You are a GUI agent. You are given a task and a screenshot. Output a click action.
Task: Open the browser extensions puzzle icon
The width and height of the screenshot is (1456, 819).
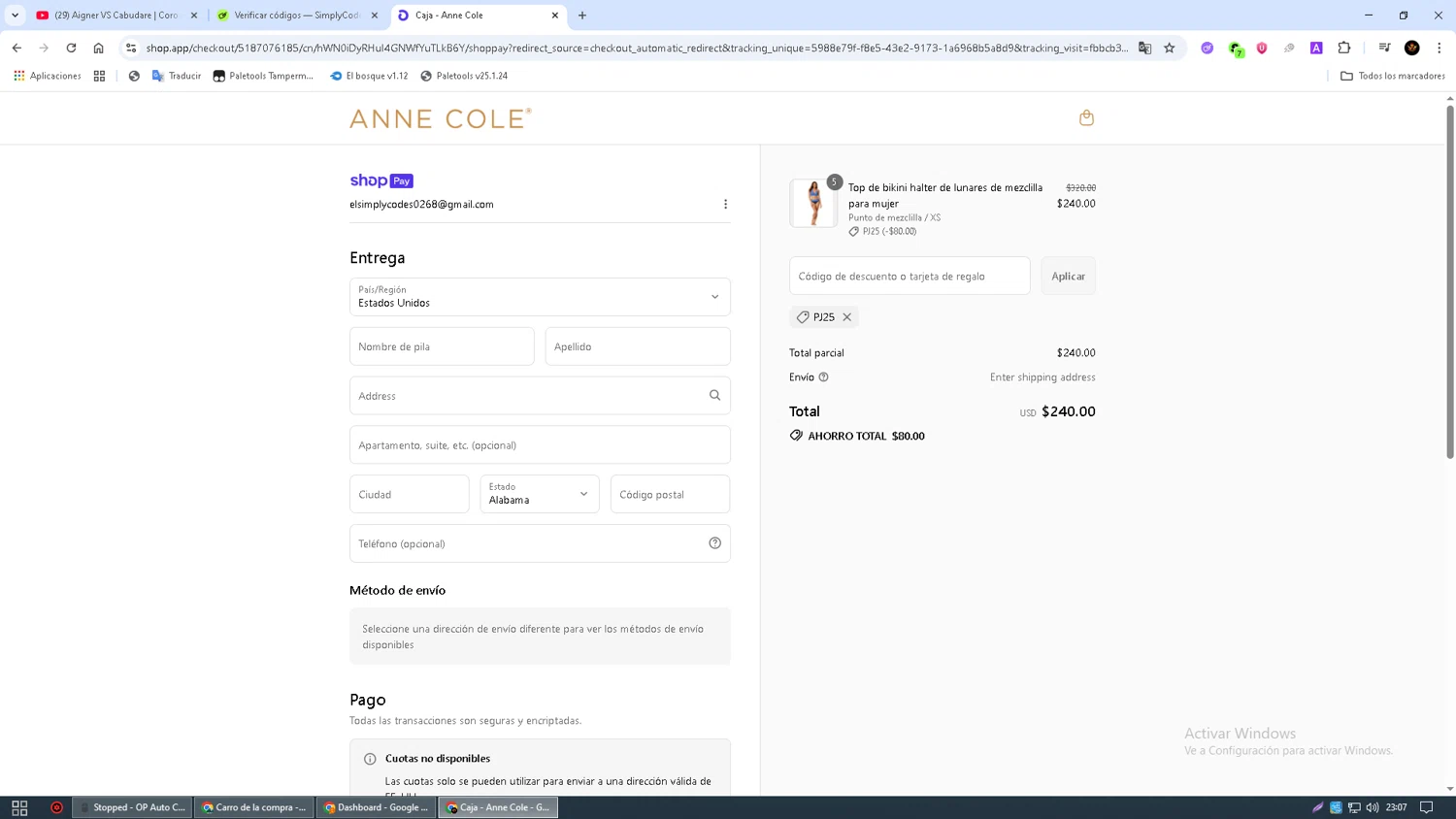tap(1343, 48)
